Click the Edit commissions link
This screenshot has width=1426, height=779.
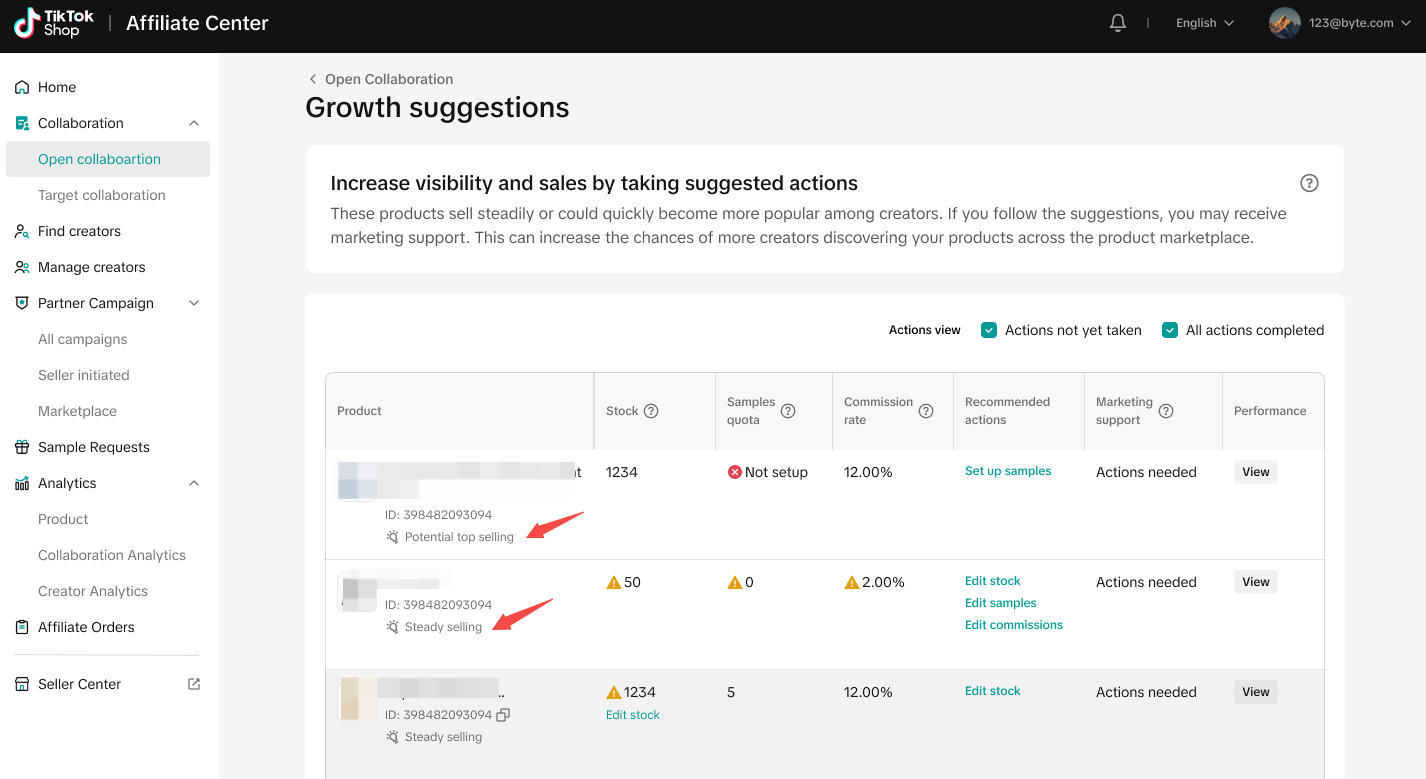(1013, 625)
